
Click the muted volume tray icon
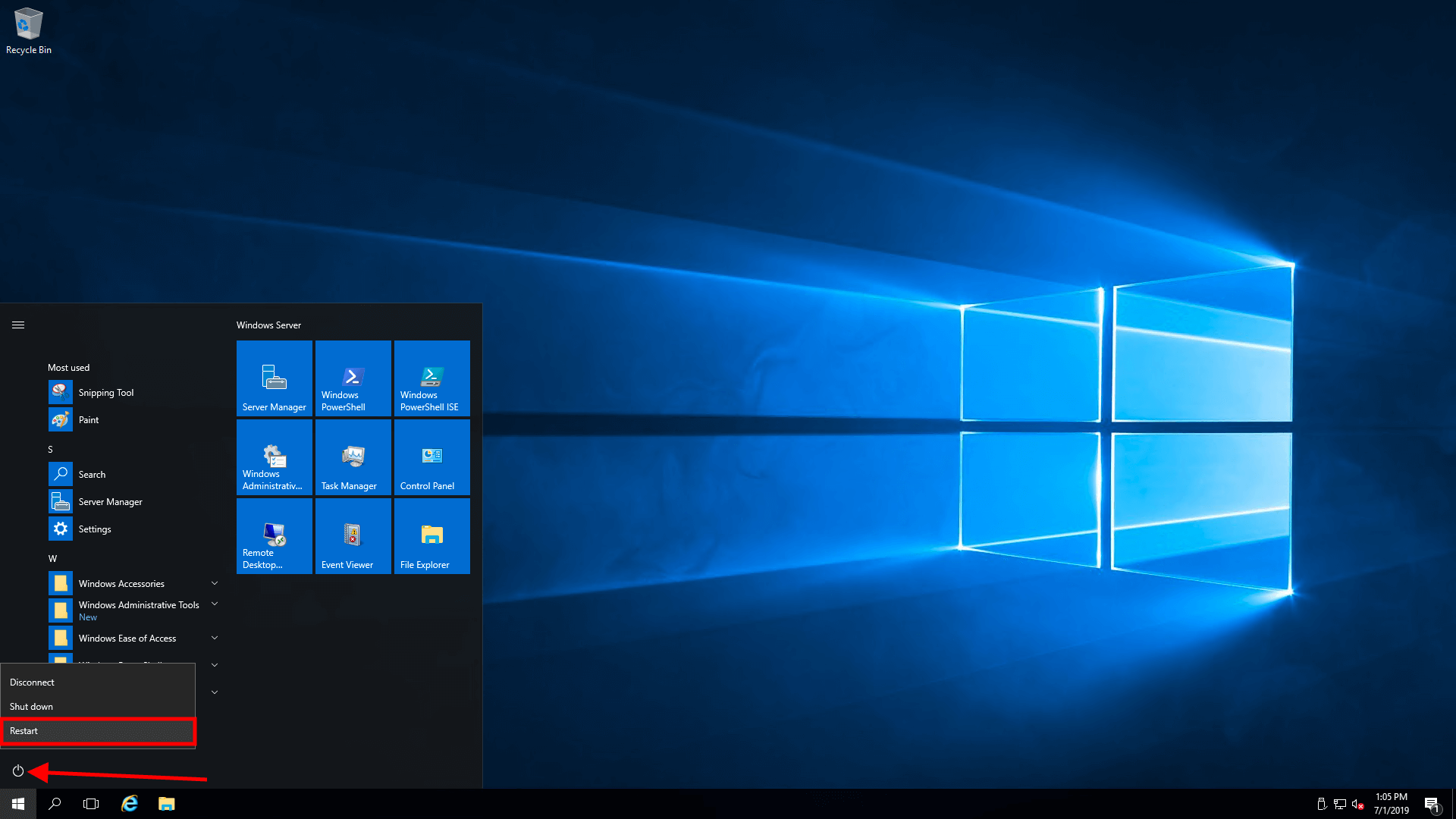pyautogui.click(x=1358, y=804)
